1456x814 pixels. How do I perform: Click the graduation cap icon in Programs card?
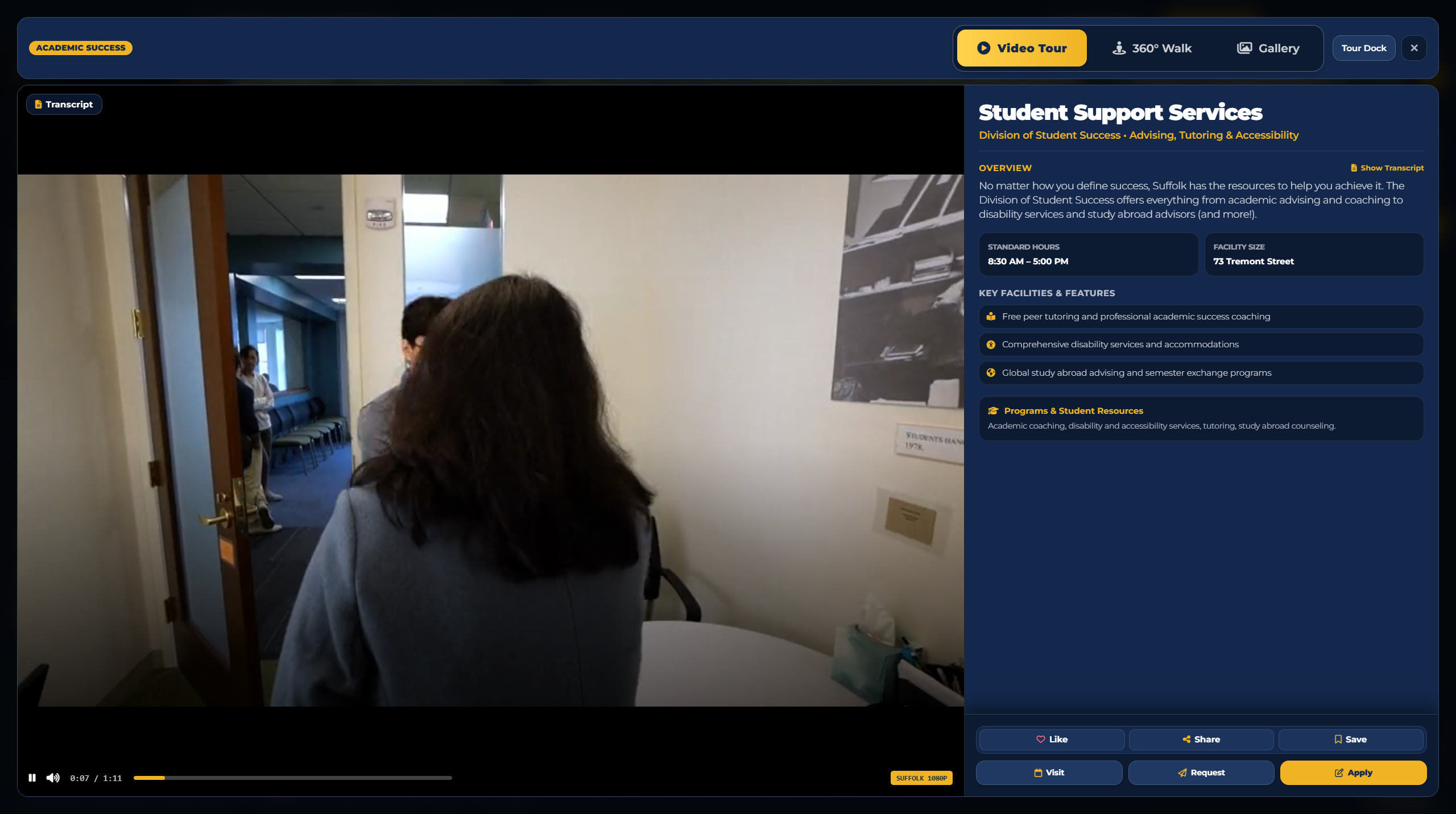[993, 411]
